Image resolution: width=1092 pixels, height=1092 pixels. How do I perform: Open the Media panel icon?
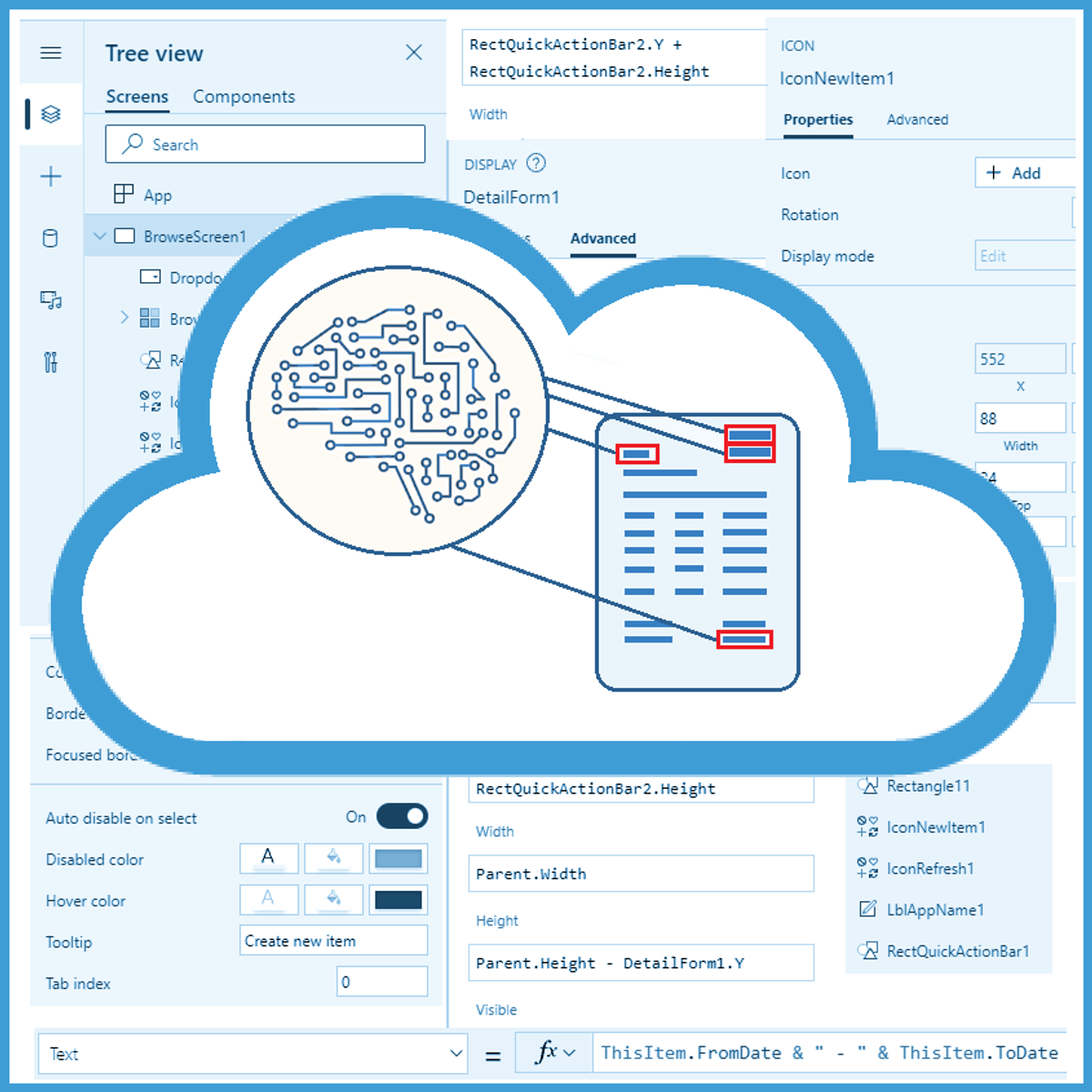tap(51, 299)
